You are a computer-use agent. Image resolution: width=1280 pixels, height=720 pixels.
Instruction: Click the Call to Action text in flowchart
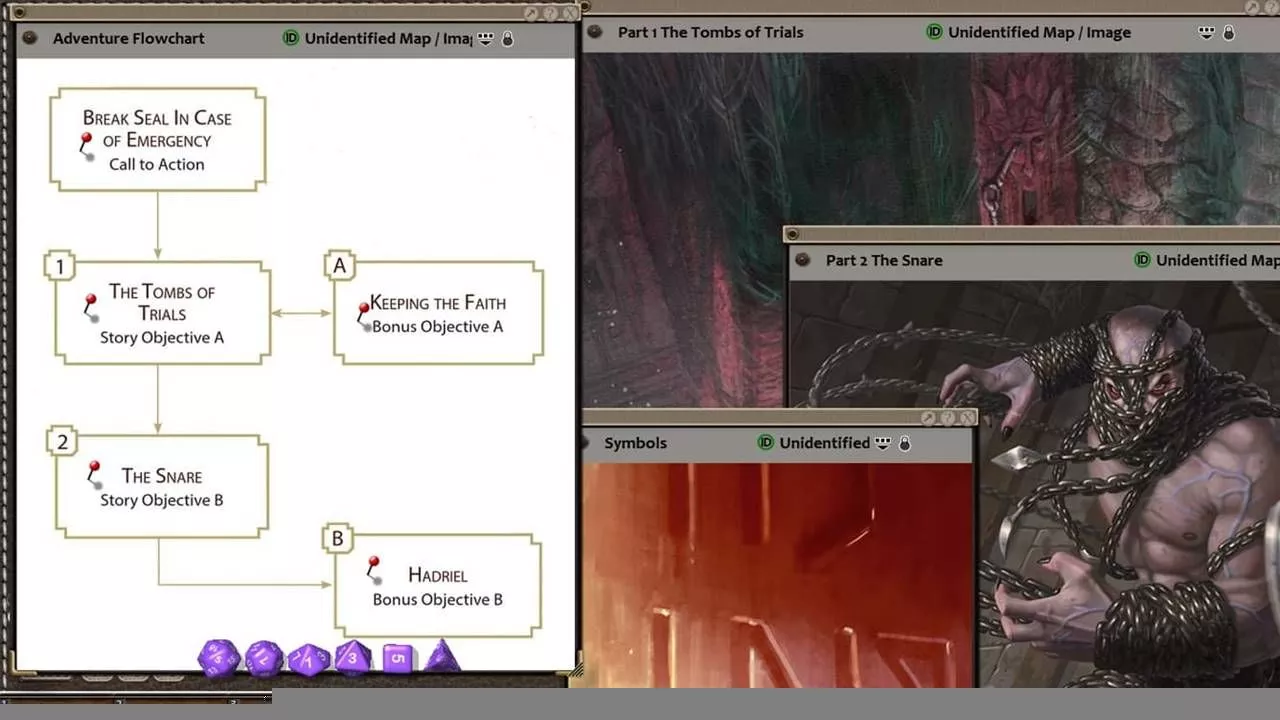(x=157, y=164)
